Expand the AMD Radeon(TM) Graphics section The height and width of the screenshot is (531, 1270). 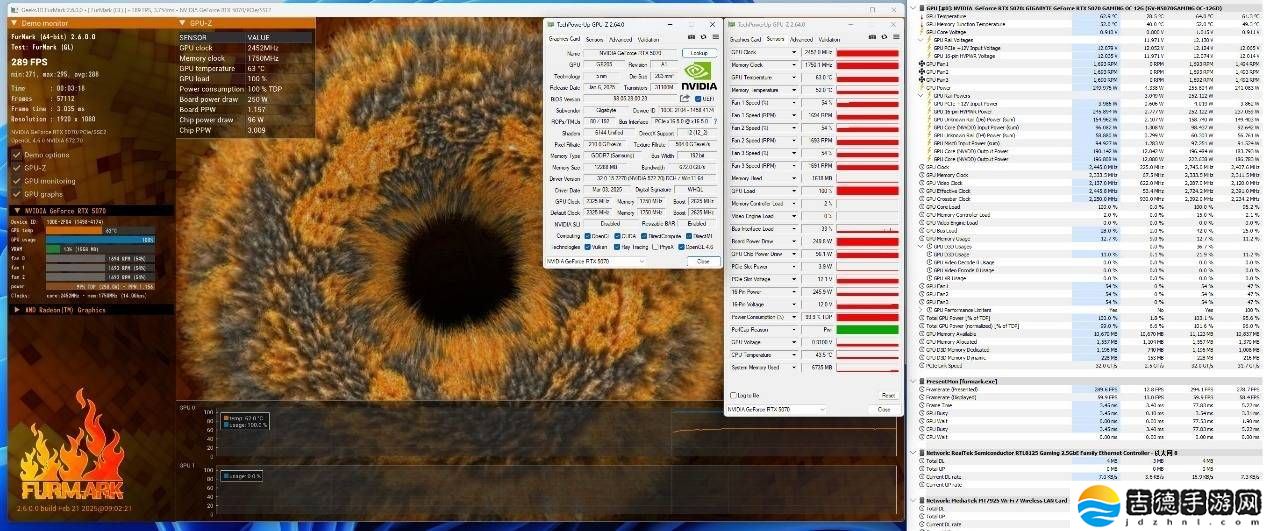[x=15, y=310]
